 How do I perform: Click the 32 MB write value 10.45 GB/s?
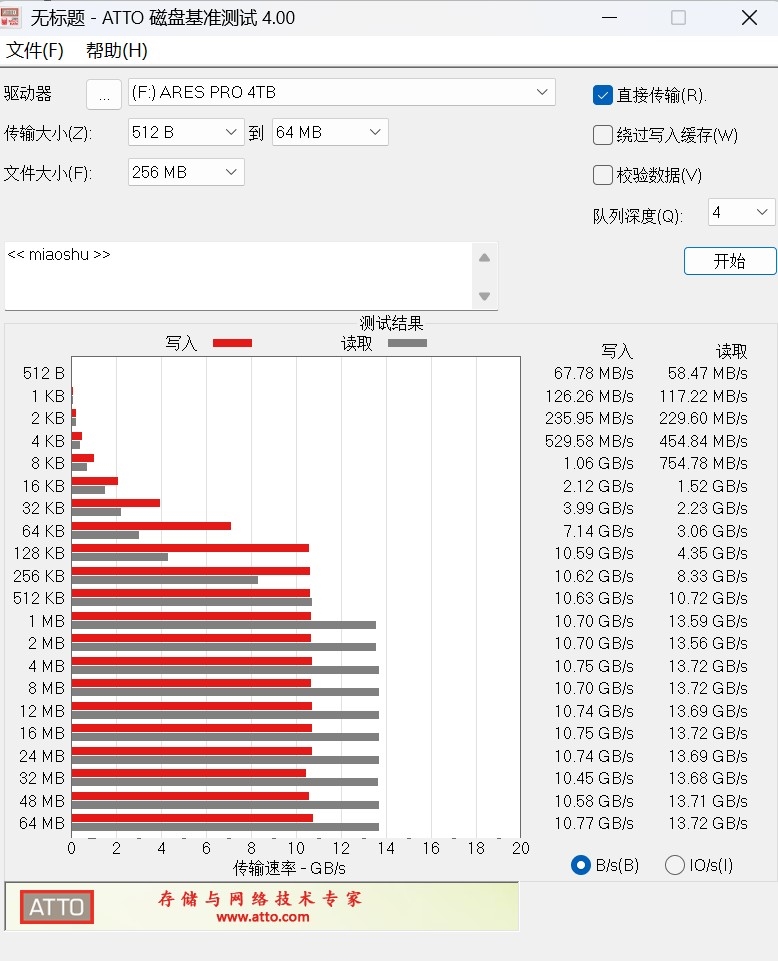coord(593,778)
